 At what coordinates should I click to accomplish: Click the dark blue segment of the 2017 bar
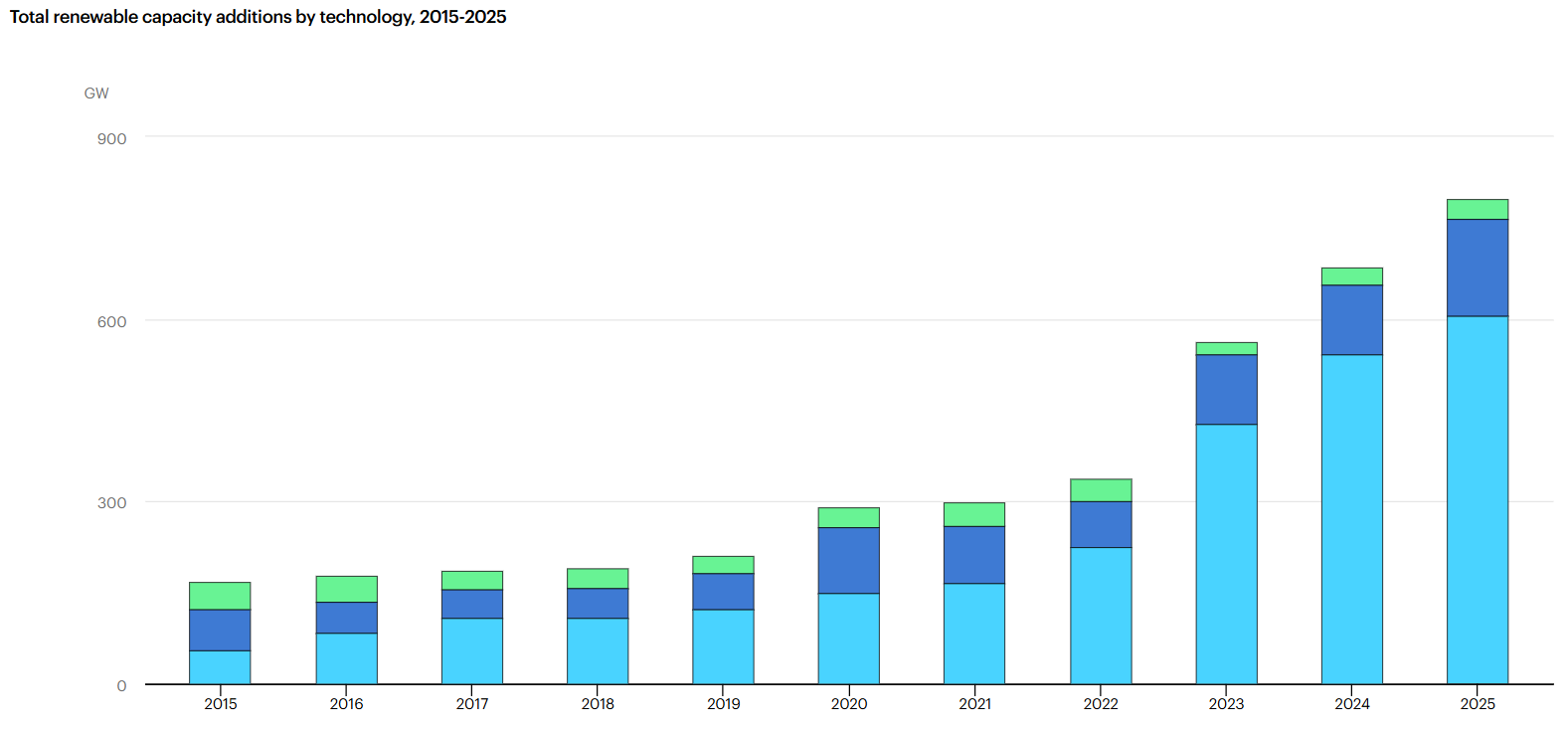[x=472, y=604]
